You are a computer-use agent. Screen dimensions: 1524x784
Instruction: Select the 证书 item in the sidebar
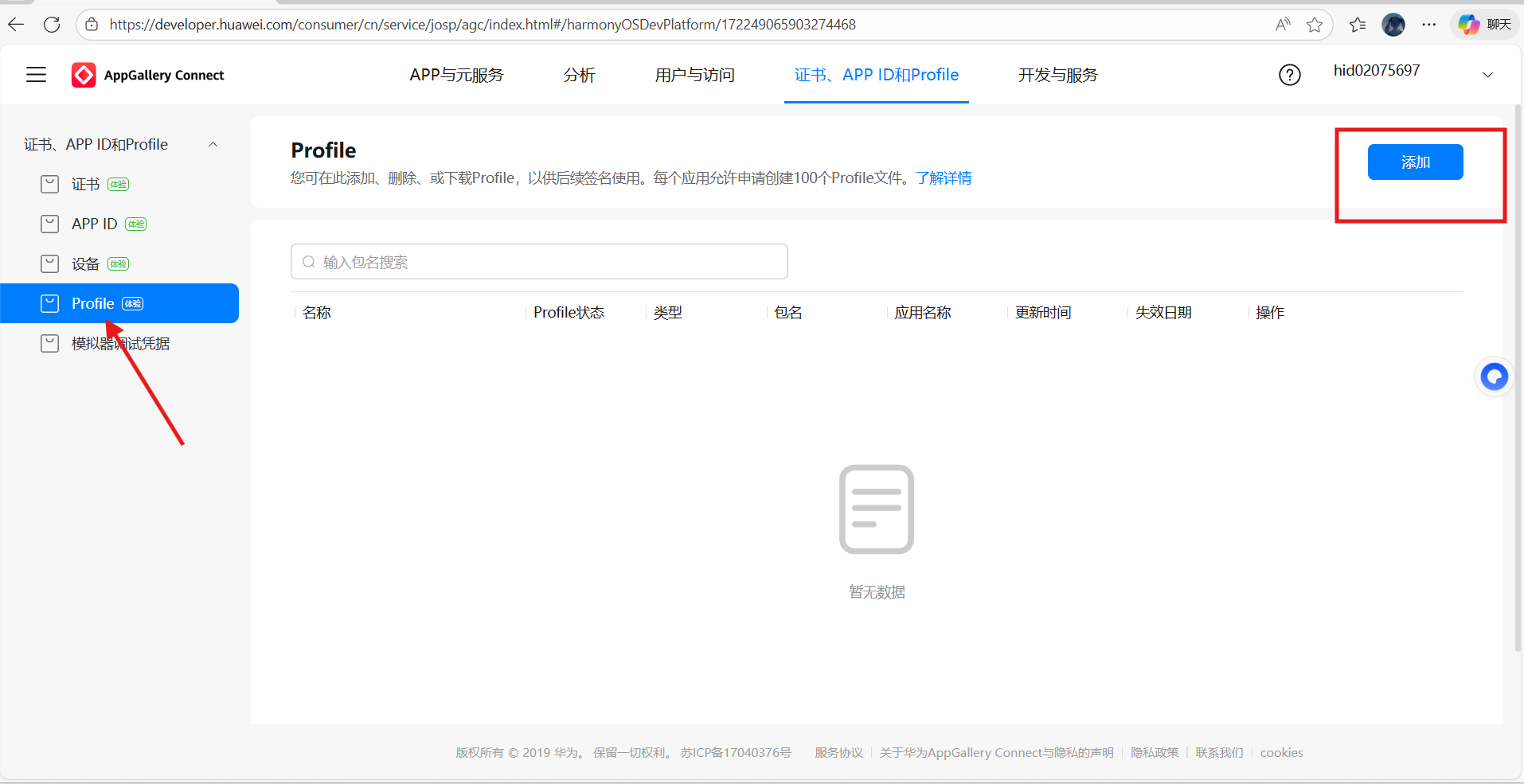coord(86,183)
